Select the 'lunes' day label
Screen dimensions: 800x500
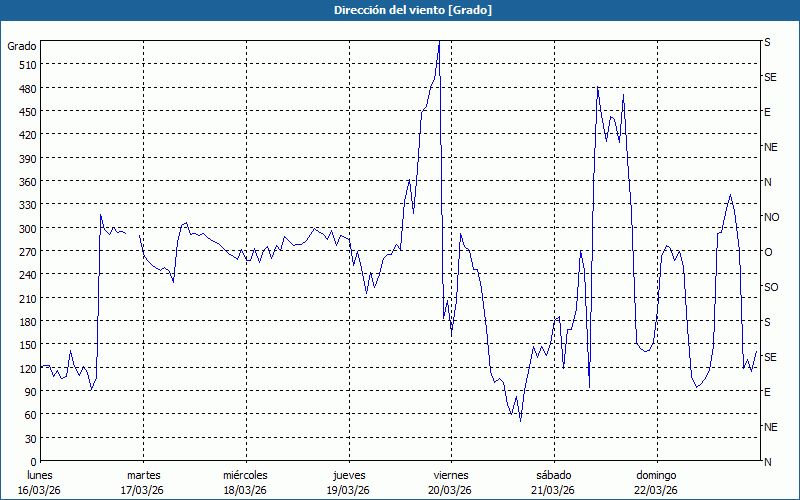40,475
